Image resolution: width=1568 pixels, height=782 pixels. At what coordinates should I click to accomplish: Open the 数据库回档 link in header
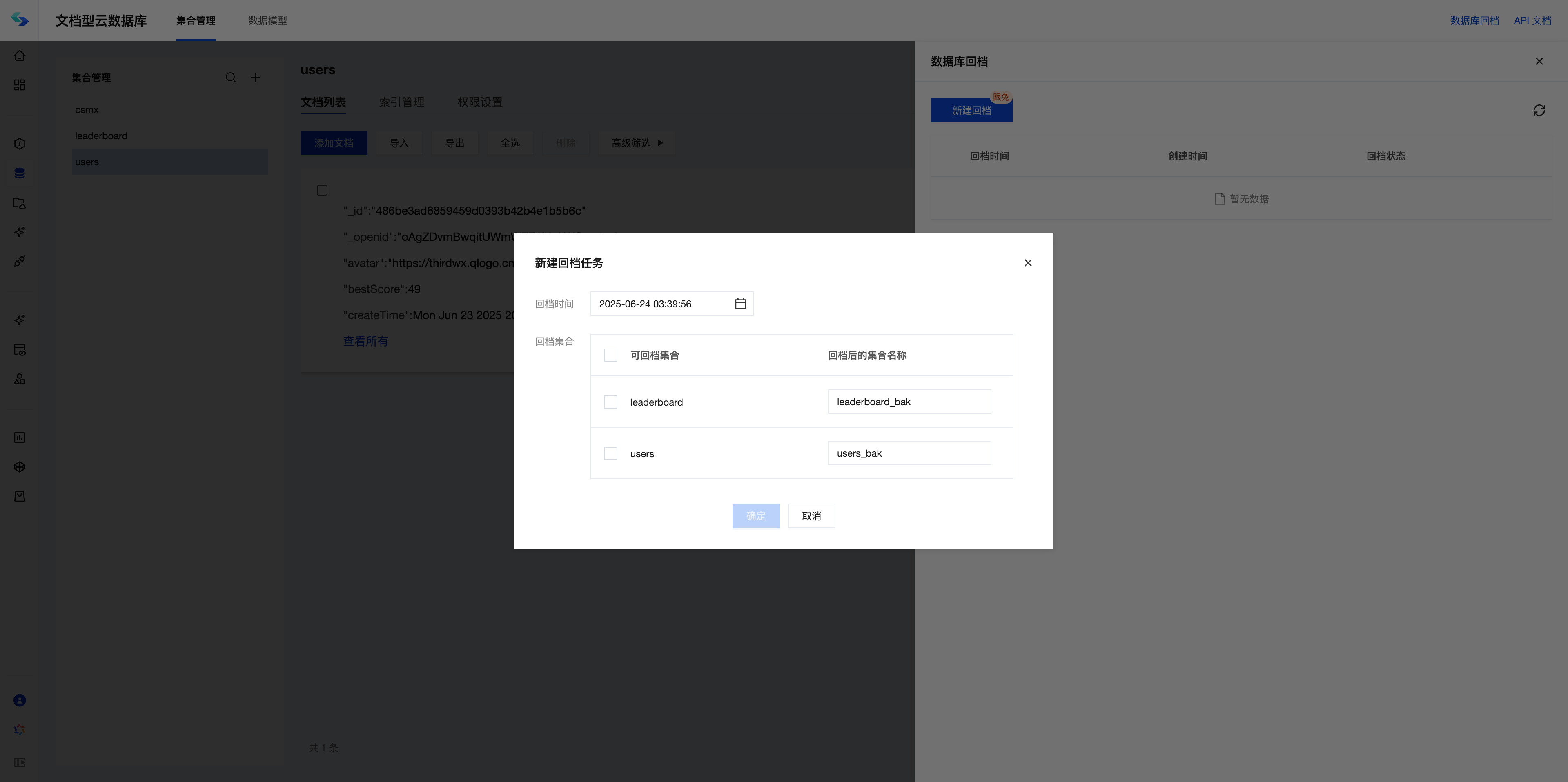coord(1474,21)
